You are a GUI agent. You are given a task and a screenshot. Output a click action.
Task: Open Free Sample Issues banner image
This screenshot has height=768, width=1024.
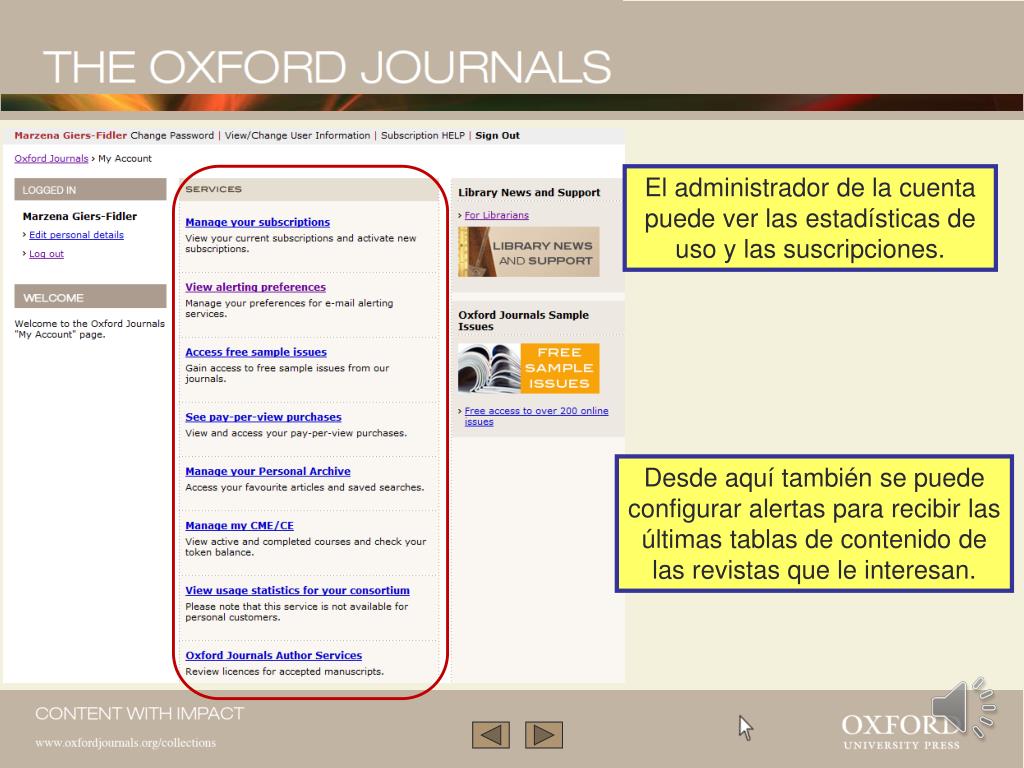coord(528,368)
